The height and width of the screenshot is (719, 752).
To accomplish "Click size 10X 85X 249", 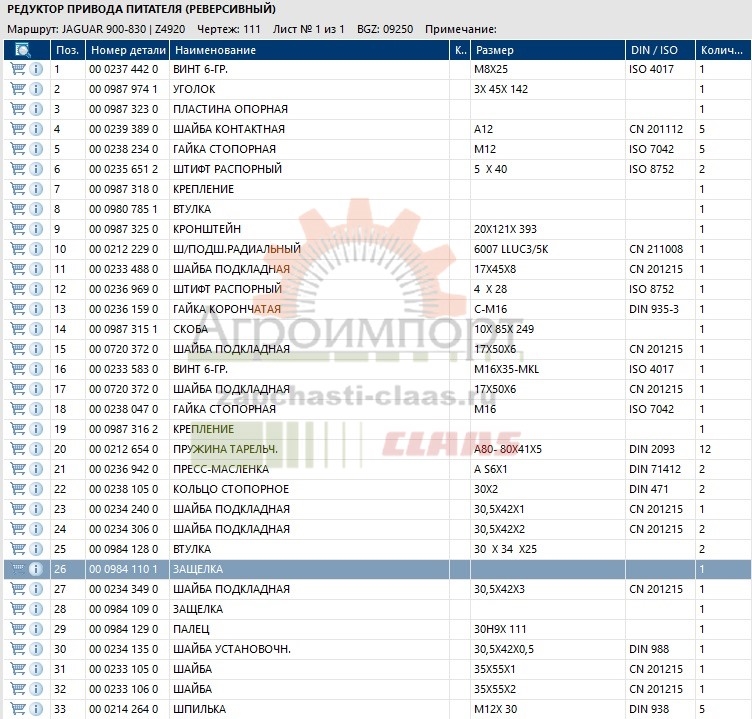I will click(504, 329).
